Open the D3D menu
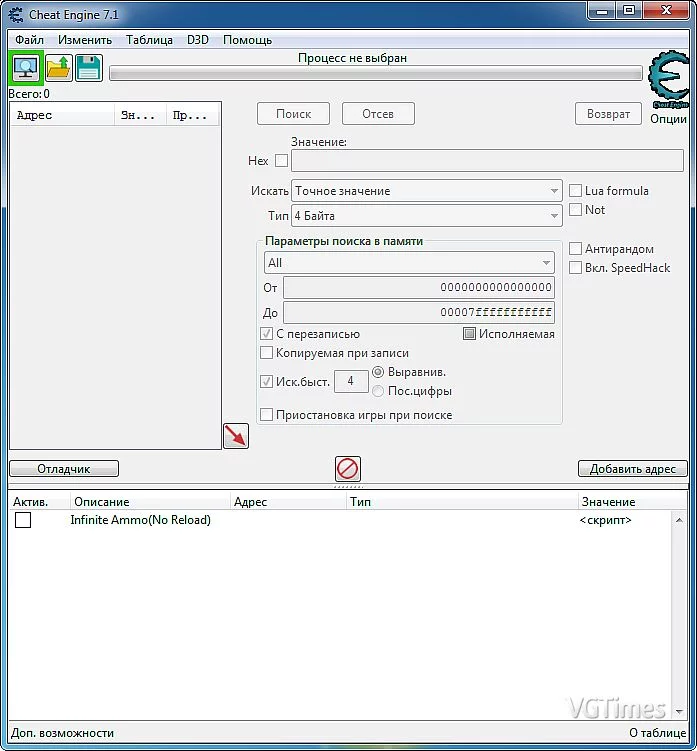 (198, 40)
